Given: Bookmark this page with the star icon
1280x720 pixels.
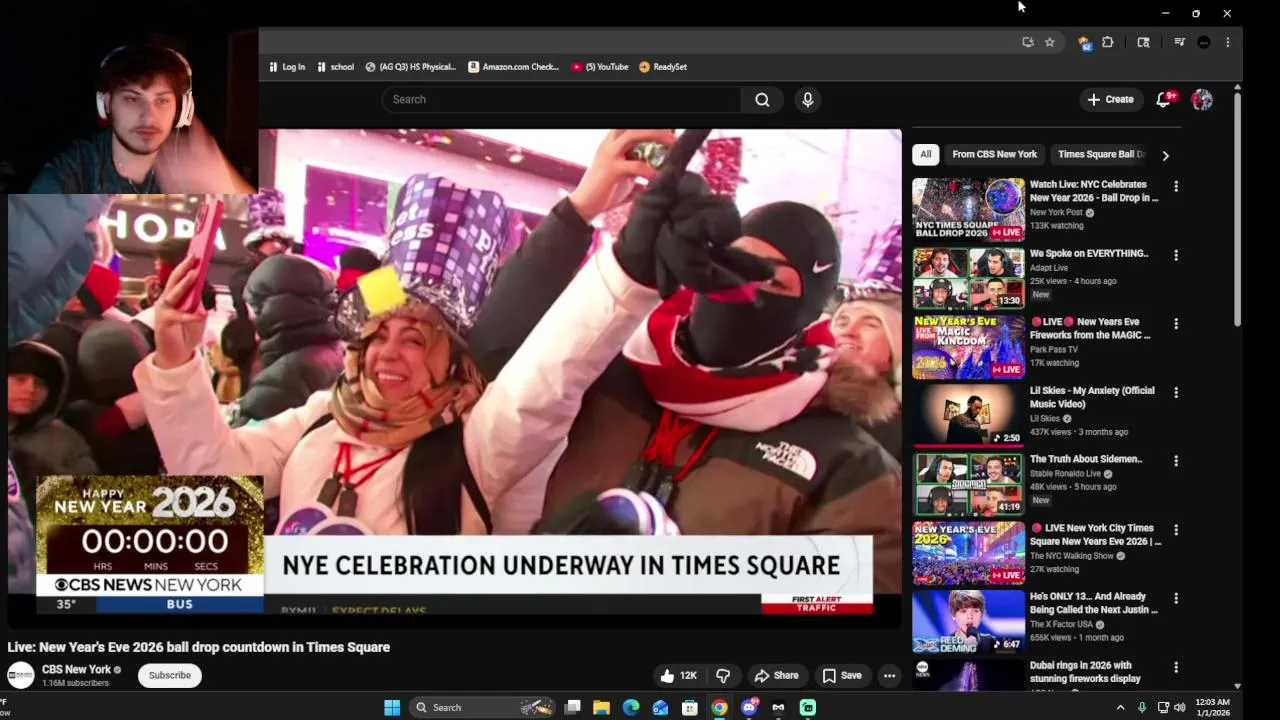Looking at the screenshot, I should pos(1049,42).
